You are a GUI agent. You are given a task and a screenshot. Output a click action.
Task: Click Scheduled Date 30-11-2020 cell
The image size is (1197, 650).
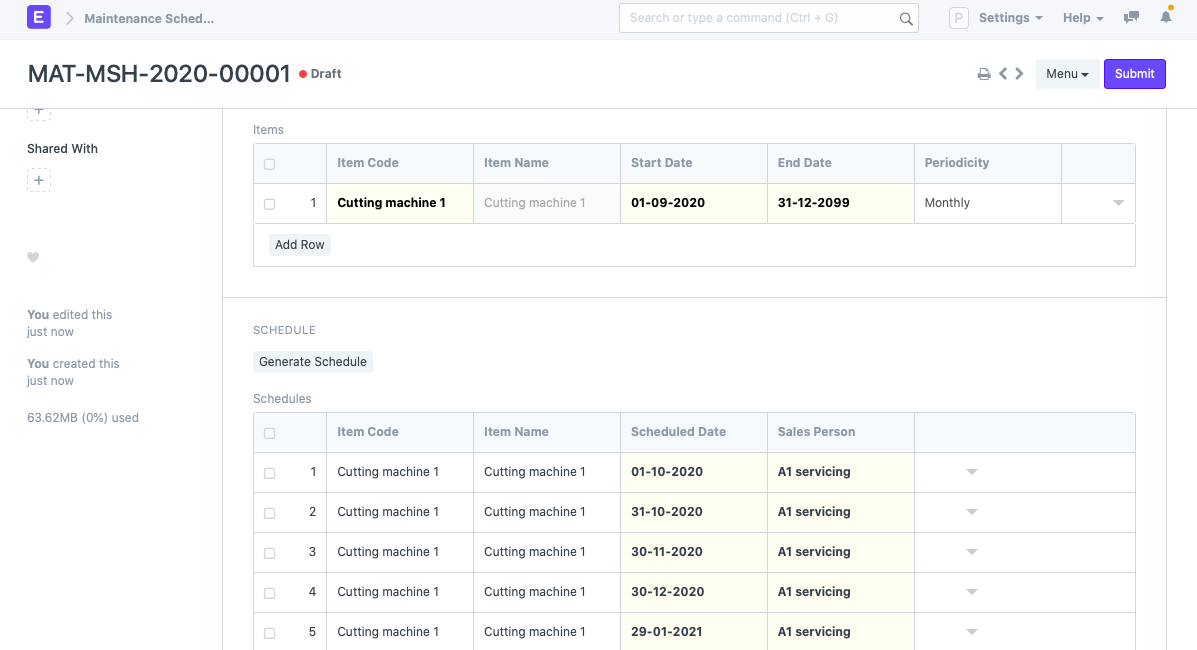point(694,551)
